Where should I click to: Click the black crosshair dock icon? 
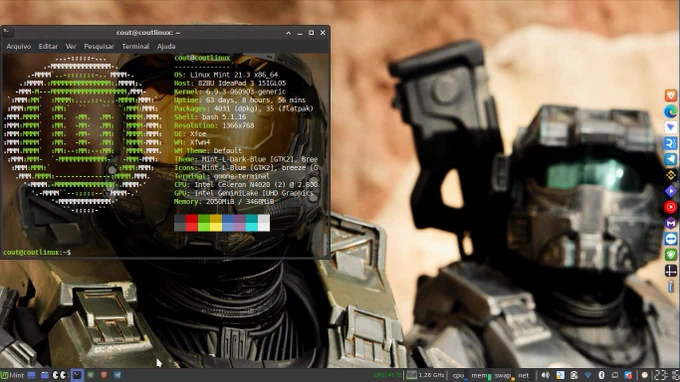(x=670, y=271)
